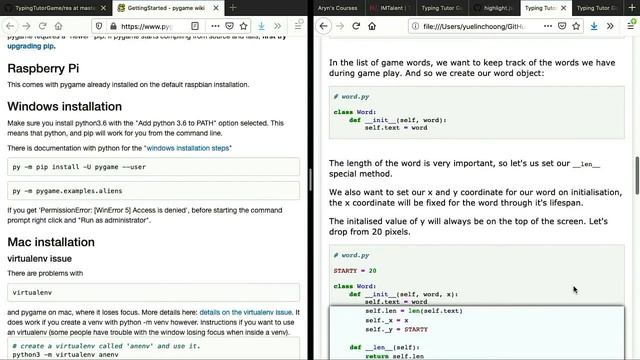
Task: Click python3 -m virtualenv anenv line
Action: tap(65, 355)
